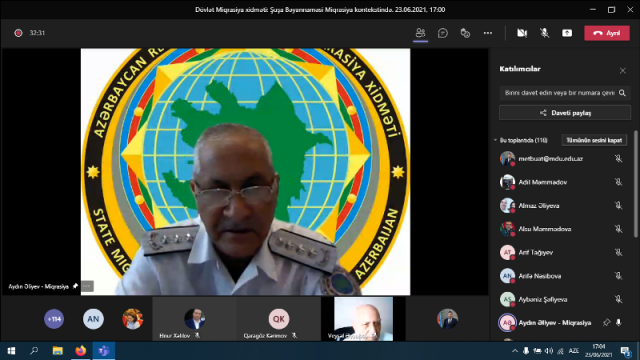Click the recording indicator icon
Image resolution: width=640 pixels, height=360 pixels.
click(18, 33)
